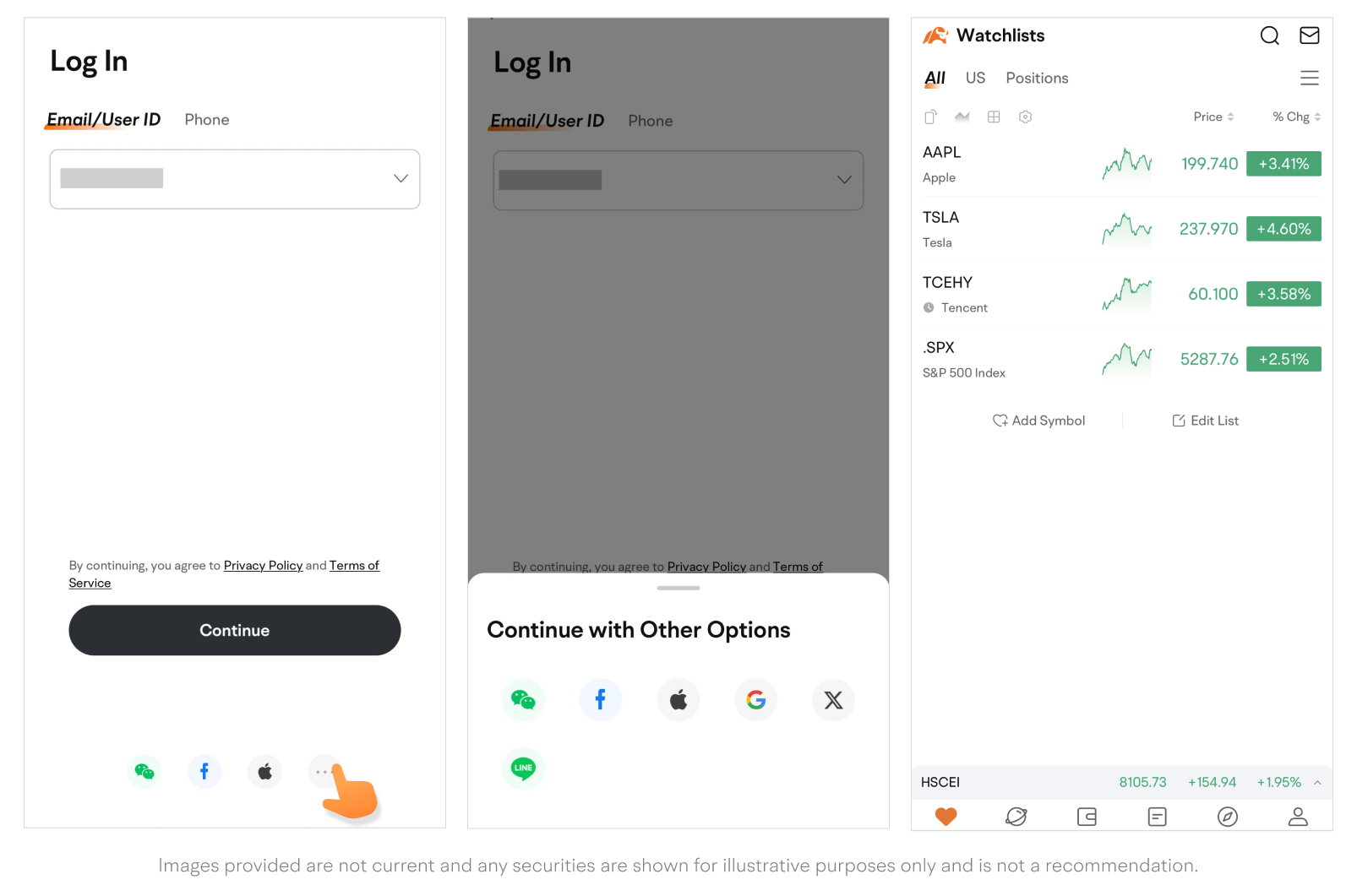Tap the Google sign-in icon

[x=755, y=700]
